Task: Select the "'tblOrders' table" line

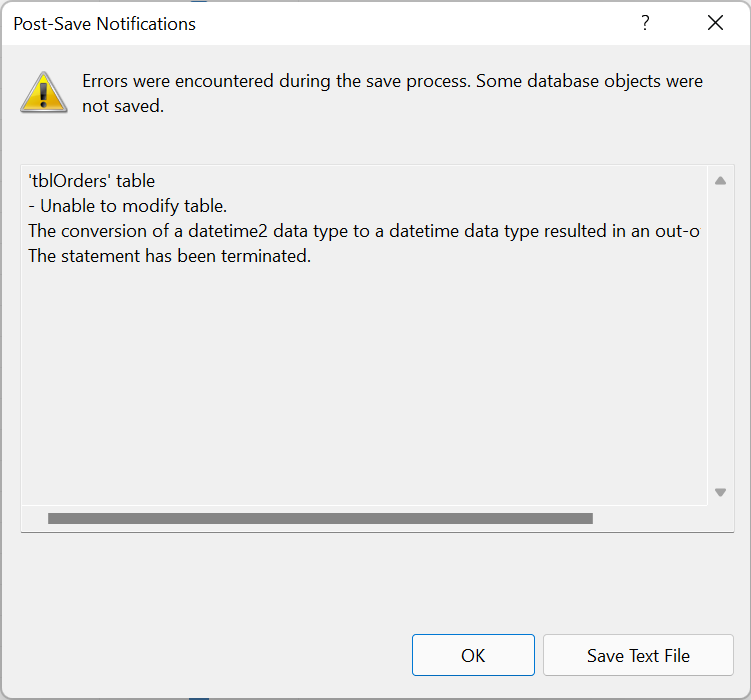Action: pos(92,181)
